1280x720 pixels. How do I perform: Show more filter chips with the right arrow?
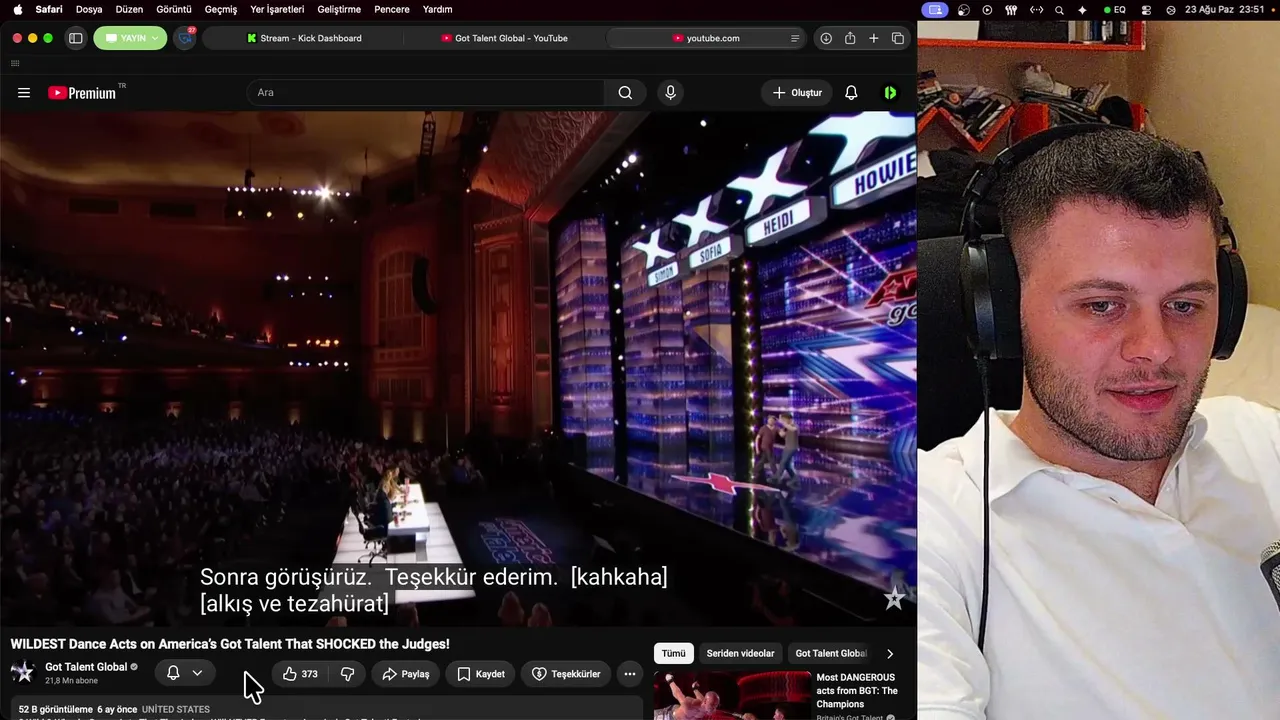pyautogui.click(x=890, y=653)
